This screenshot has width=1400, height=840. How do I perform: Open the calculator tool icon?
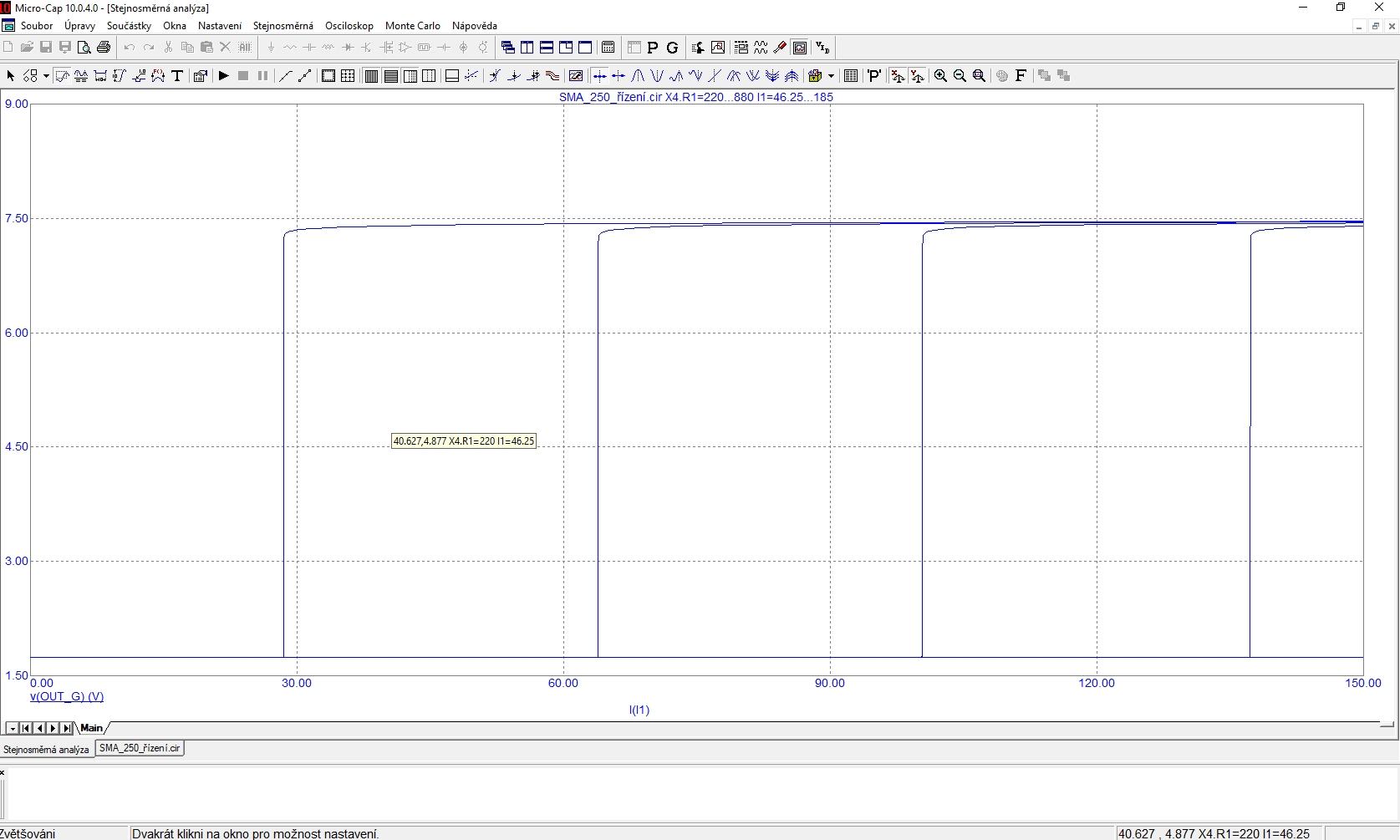(608, 48)
